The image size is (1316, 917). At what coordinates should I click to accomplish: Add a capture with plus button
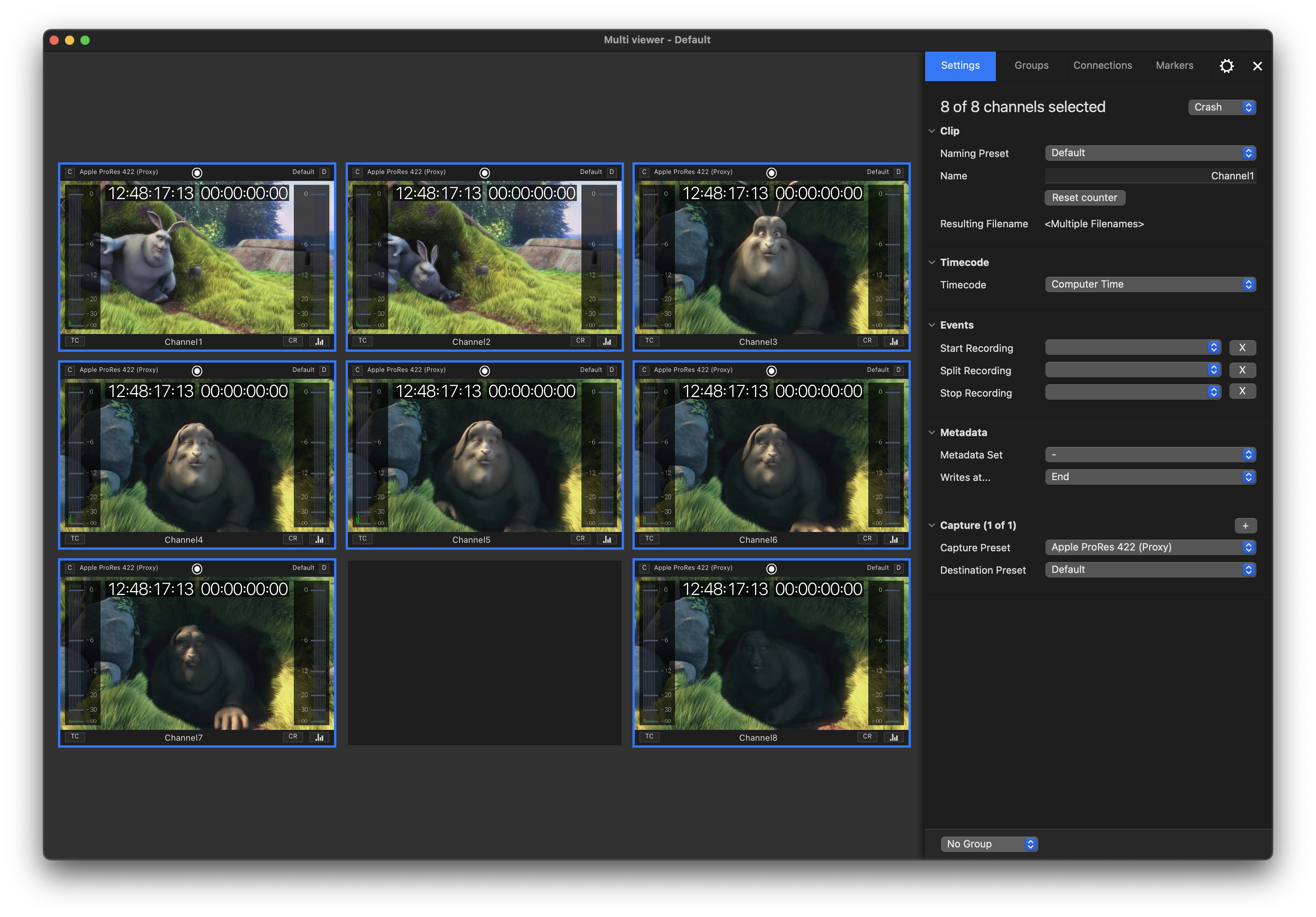[x=1245, y=525]
